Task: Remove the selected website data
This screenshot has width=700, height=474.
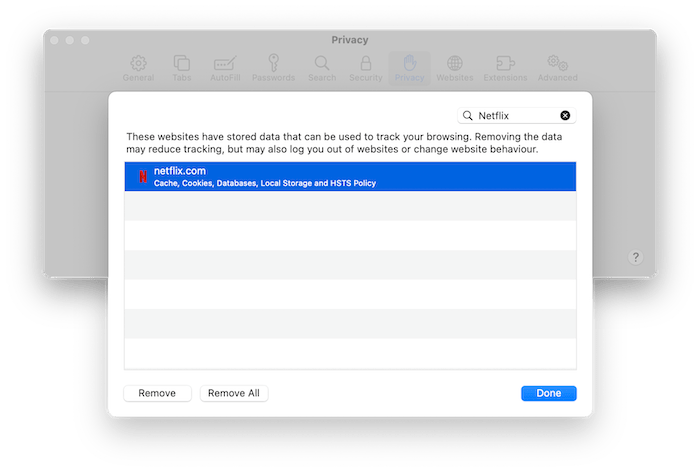Action: [x=157, y=393]
